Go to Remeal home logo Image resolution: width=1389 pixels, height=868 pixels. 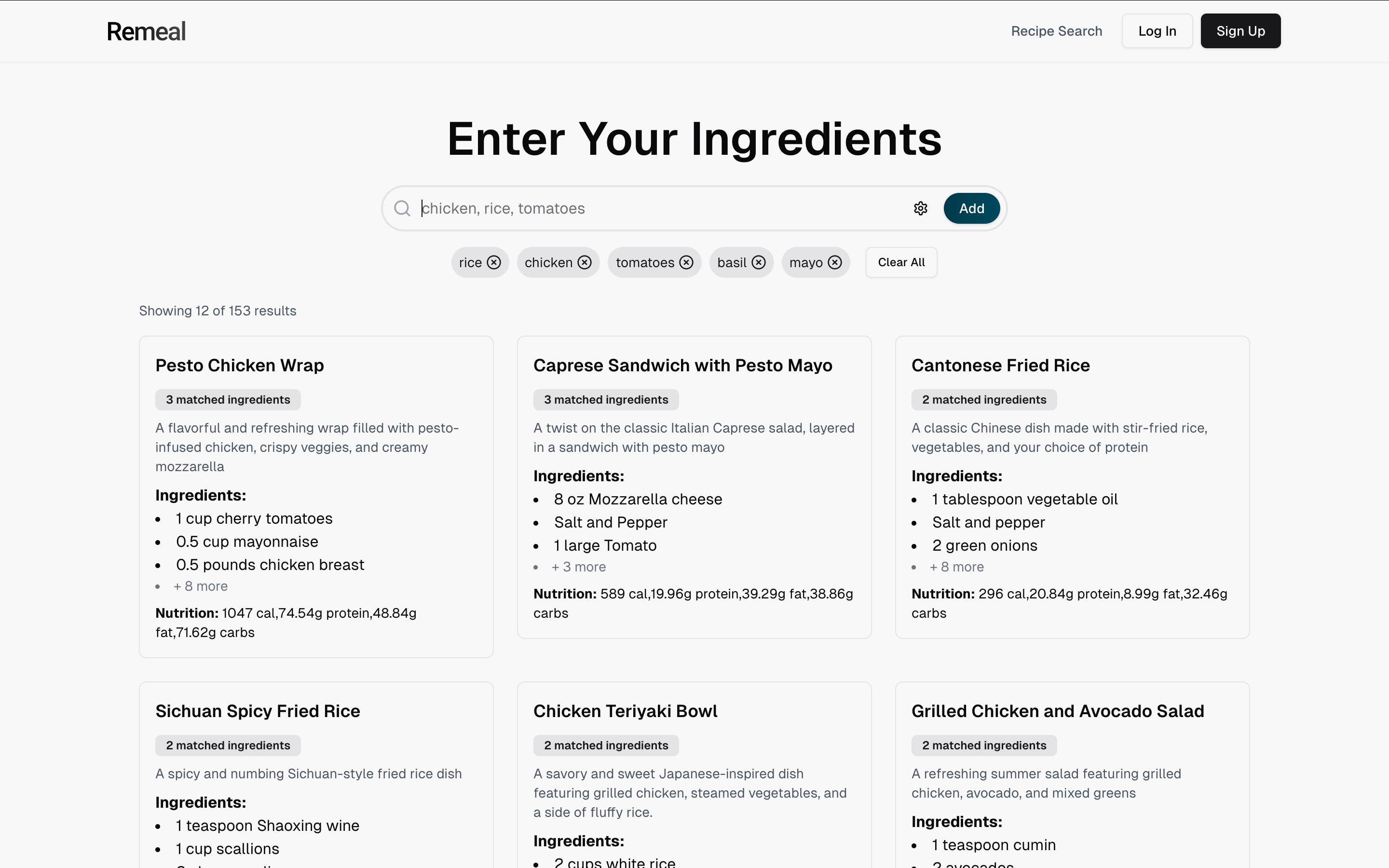click(x=146, y=31)
